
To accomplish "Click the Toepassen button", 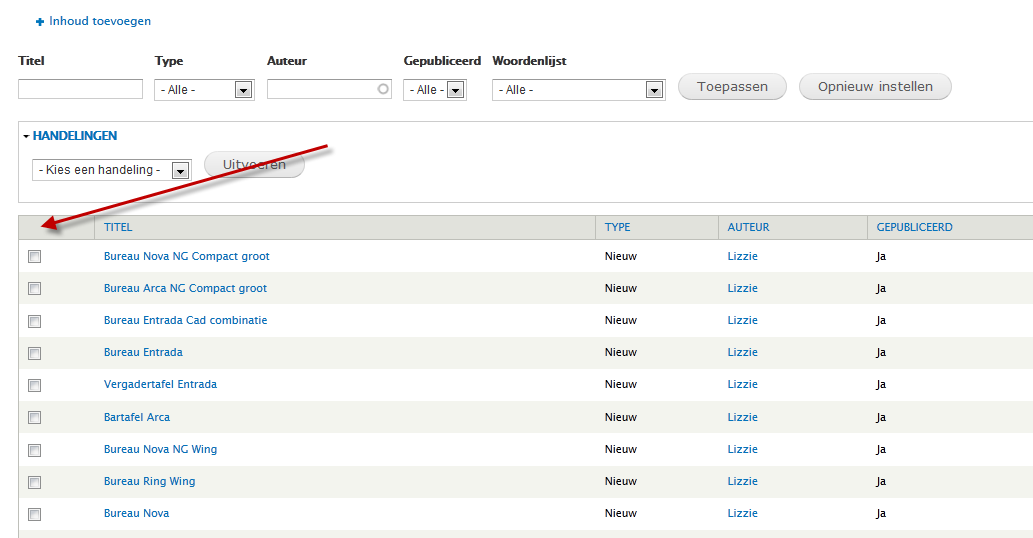I will pyautogui.click(x=732, y=87).
